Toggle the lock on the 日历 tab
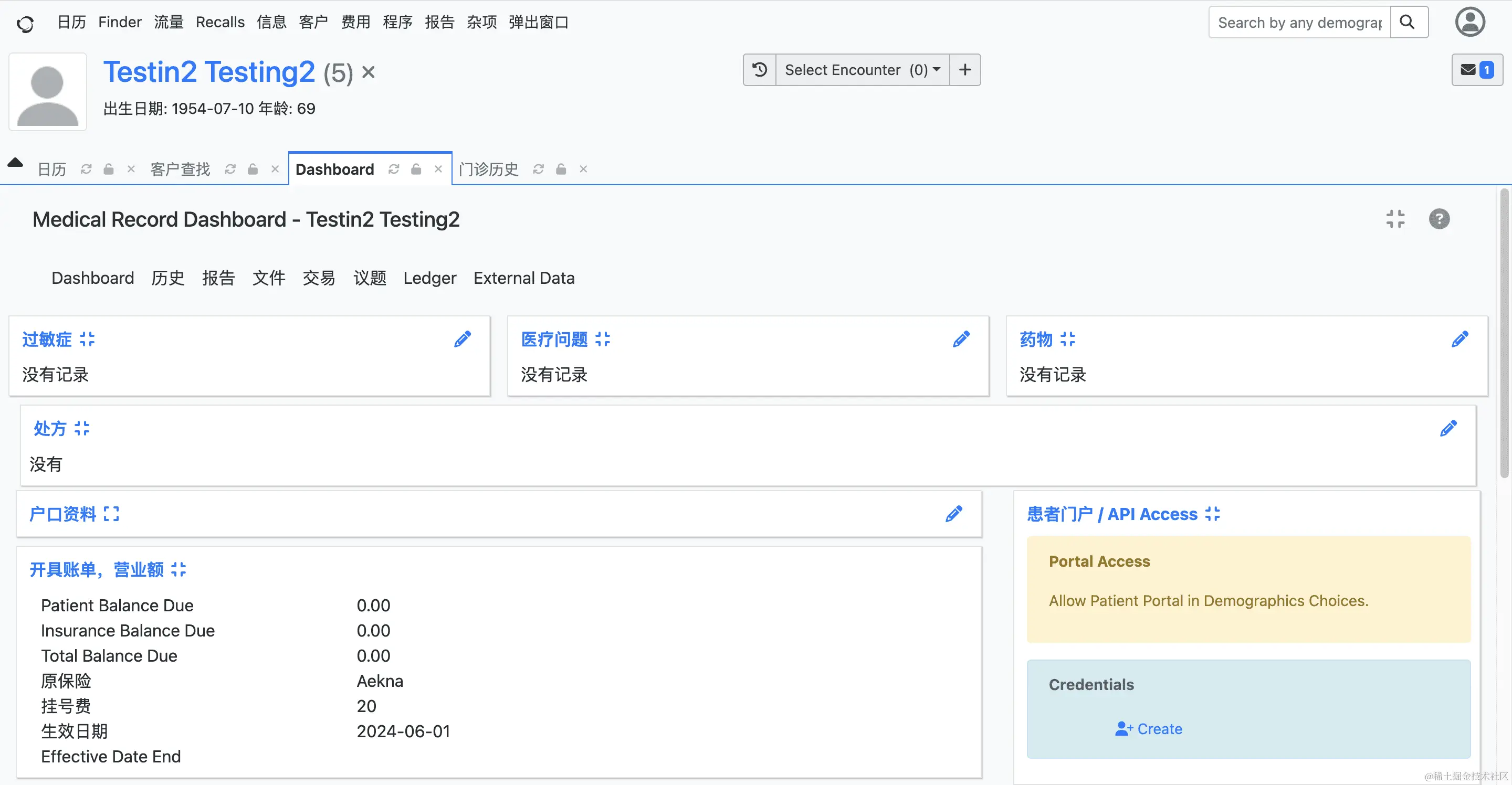The image size is (1512, 785). tap(109, 169)
